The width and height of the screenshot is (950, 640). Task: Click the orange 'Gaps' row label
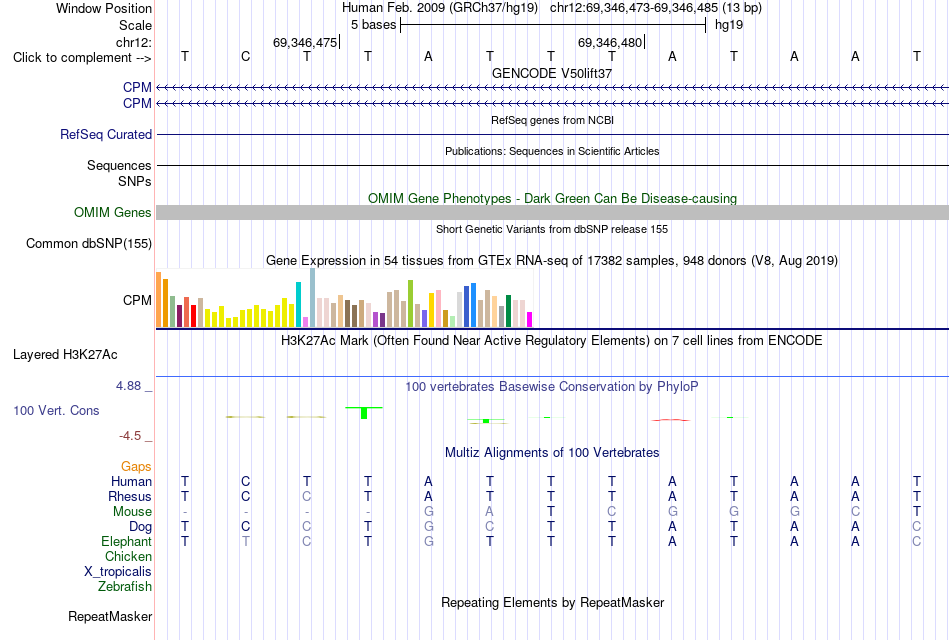136,467
